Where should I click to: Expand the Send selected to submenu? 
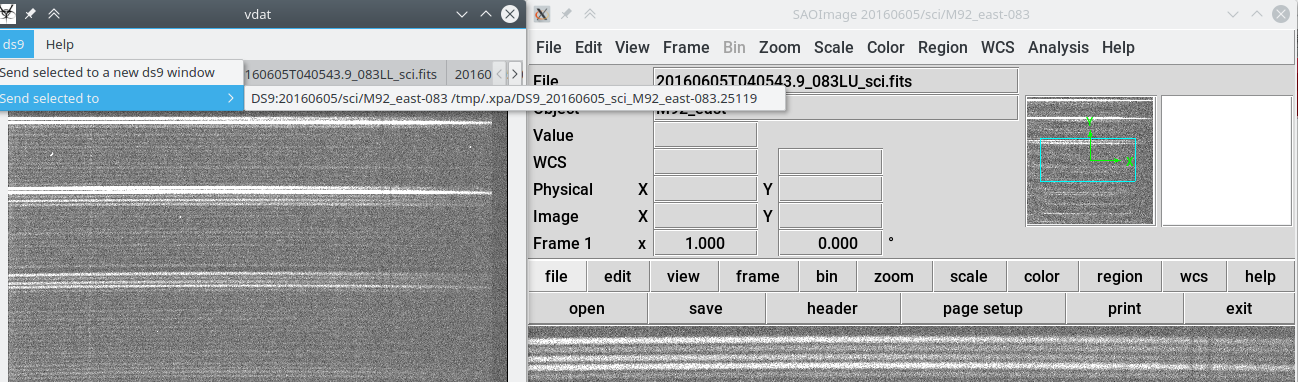[x=121, y=98]
